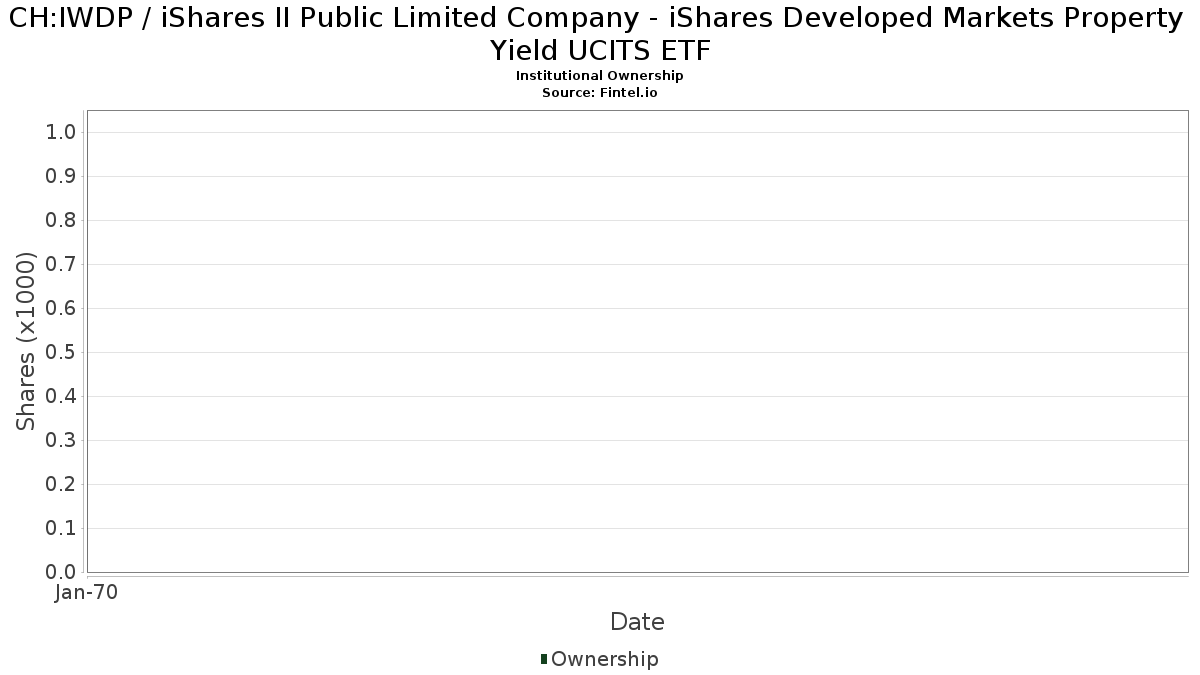Click the 0.5 y-axis tick label
This screenshot has width=1200, height=675.
coord(62,353)
